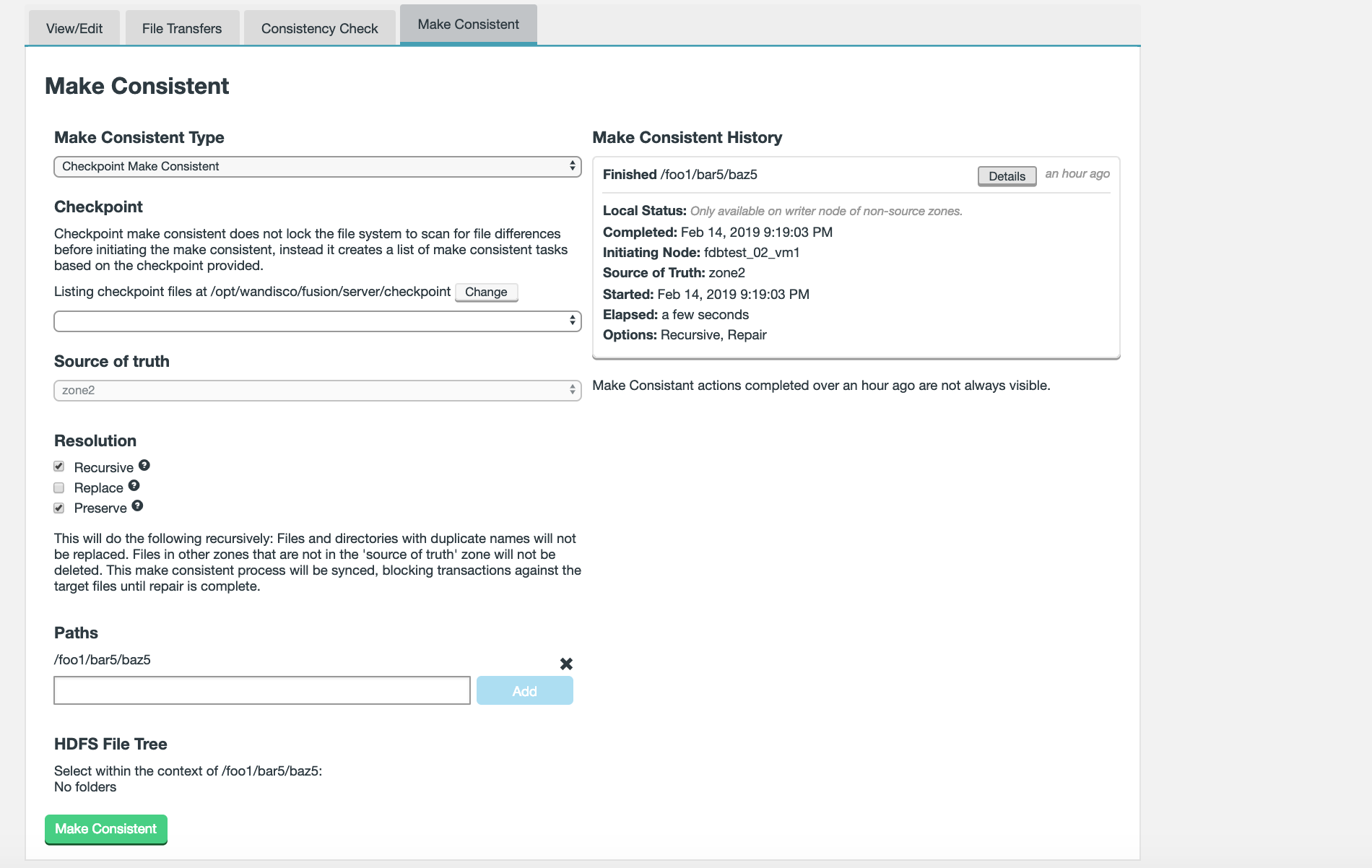The image size is (1372, 868).
Task: Focus the path text input field
Action: (262, 690)
